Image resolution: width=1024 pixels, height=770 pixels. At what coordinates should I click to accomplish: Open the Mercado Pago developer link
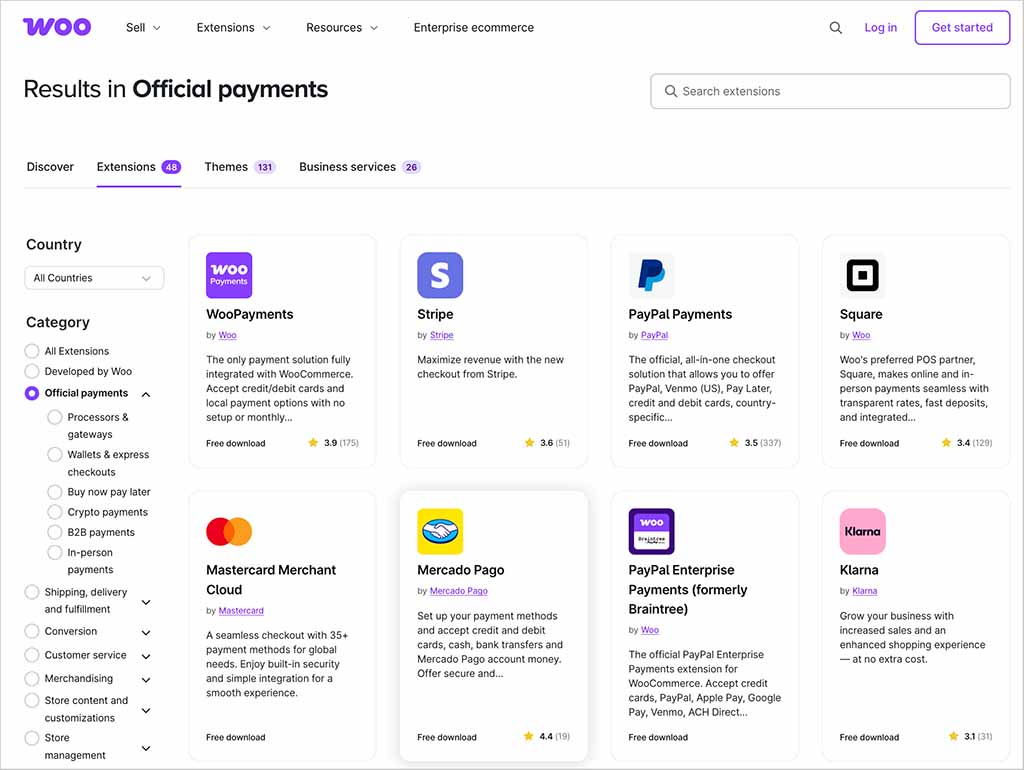(x=458, y=591)
